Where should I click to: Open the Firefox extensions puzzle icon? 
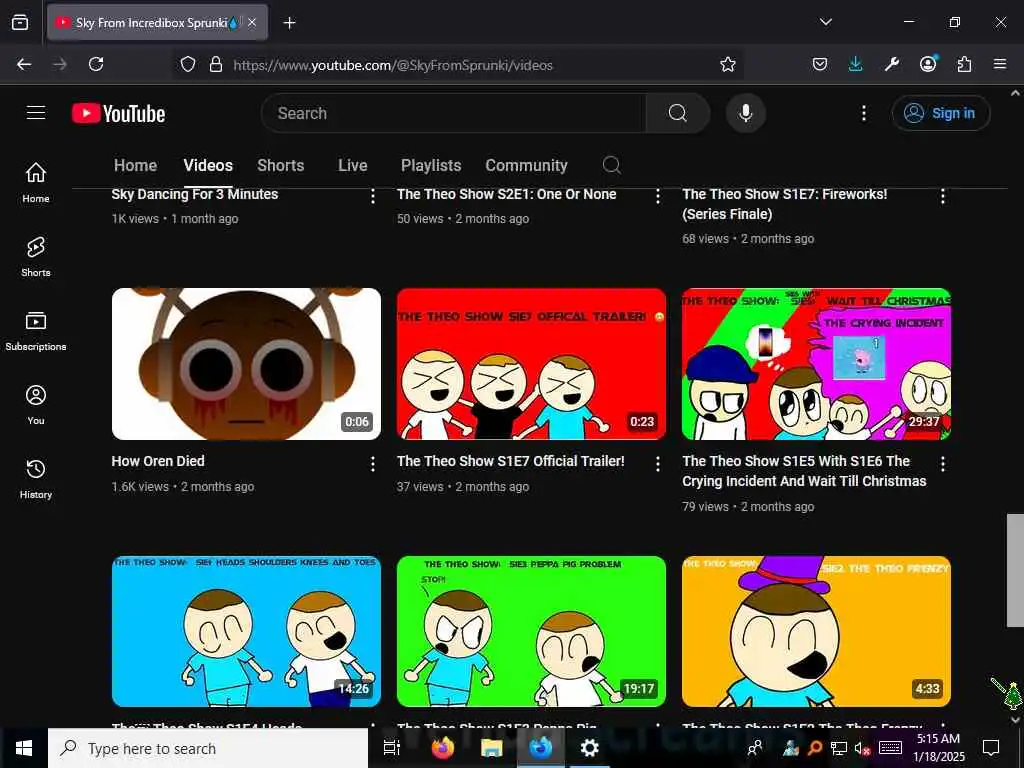[964, 64]
